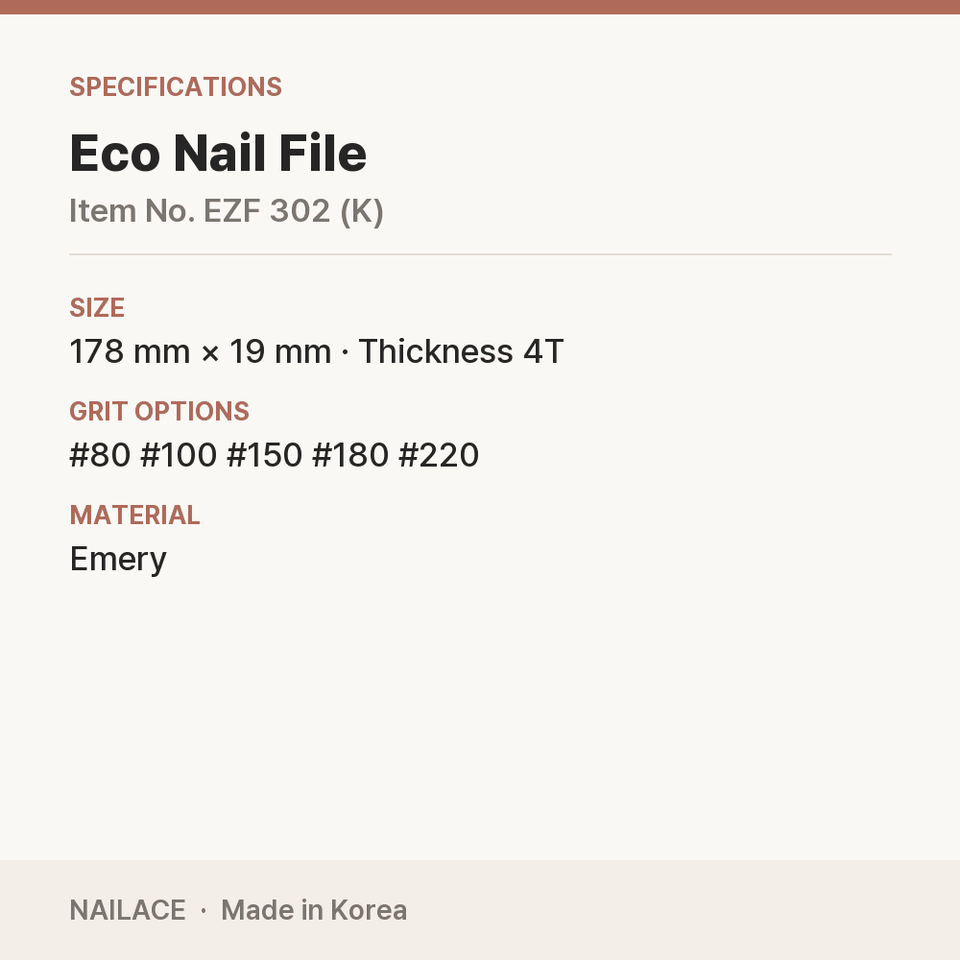
Task: Select the #180 grit option
Action: click(x=350, y=455)
